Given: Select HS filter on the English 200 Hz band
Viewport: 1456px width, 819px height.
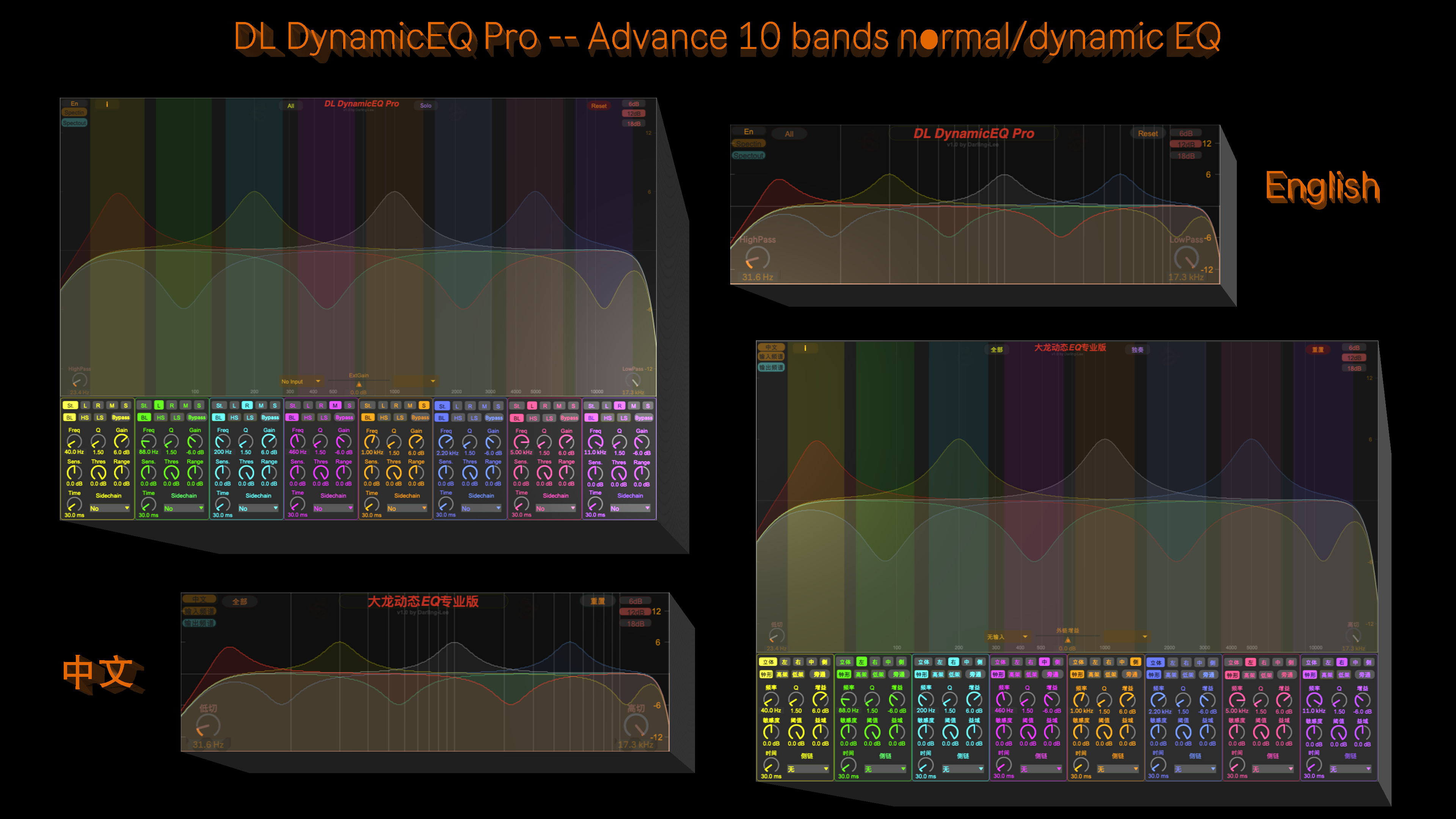Looking at the screenshot, I should pyautogui.click(x=234, y=418).
